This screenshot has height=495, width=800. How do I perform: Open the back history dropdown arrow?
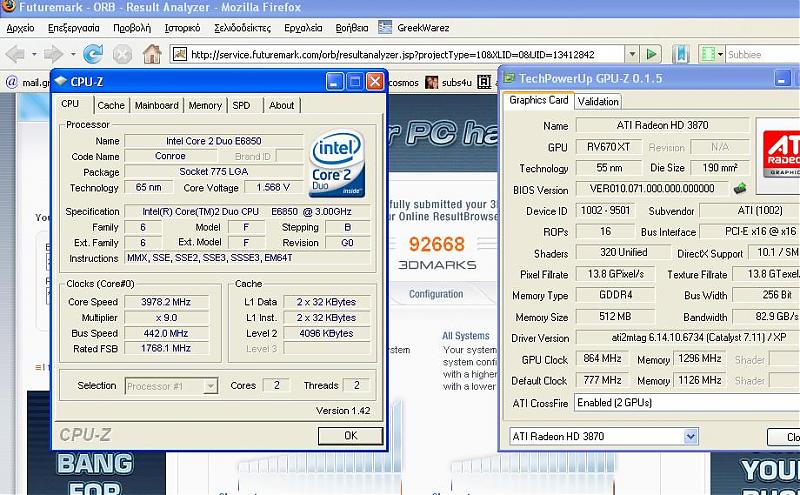click(34, 54)
